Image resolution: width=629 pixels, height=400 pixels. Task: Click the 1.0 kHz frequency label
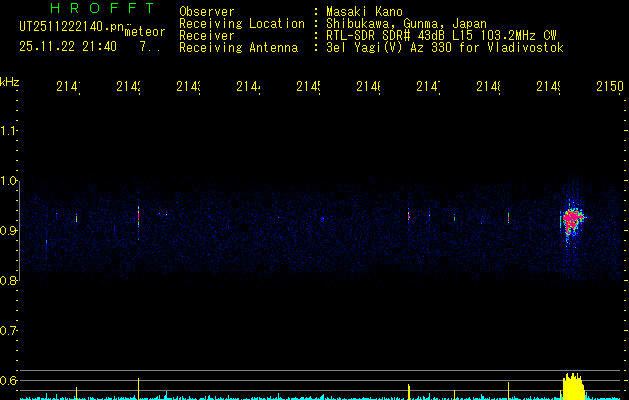8,181
